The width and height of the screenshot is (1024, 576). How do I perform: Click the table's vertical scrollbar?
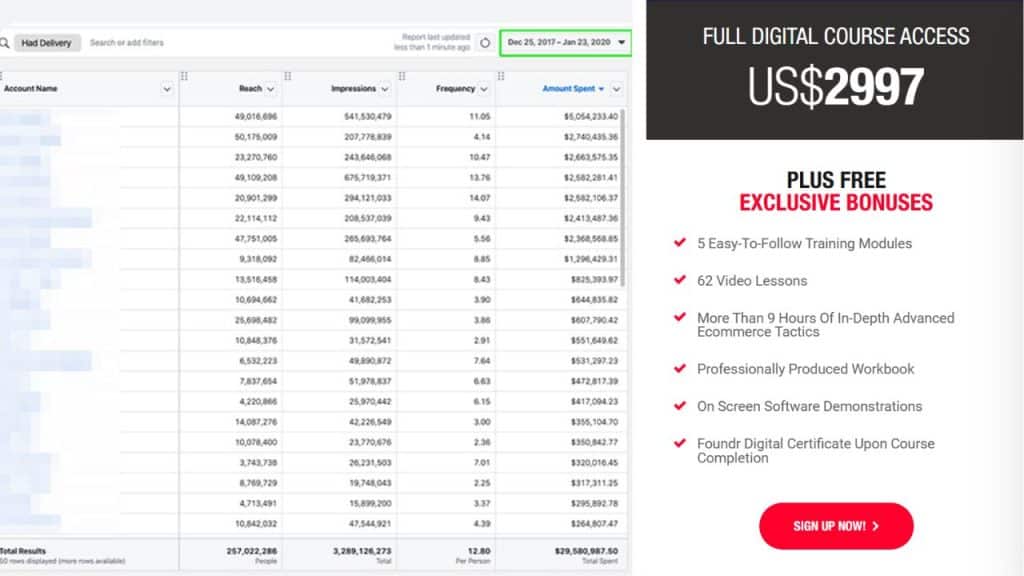click(x=625, y=200)
